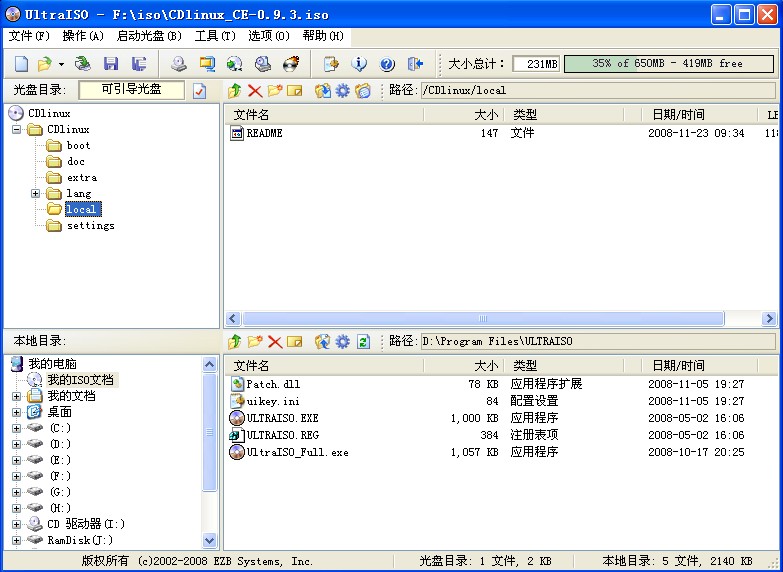
Task: Click the Open CD/DVD icon
Action: pos(83,64)
